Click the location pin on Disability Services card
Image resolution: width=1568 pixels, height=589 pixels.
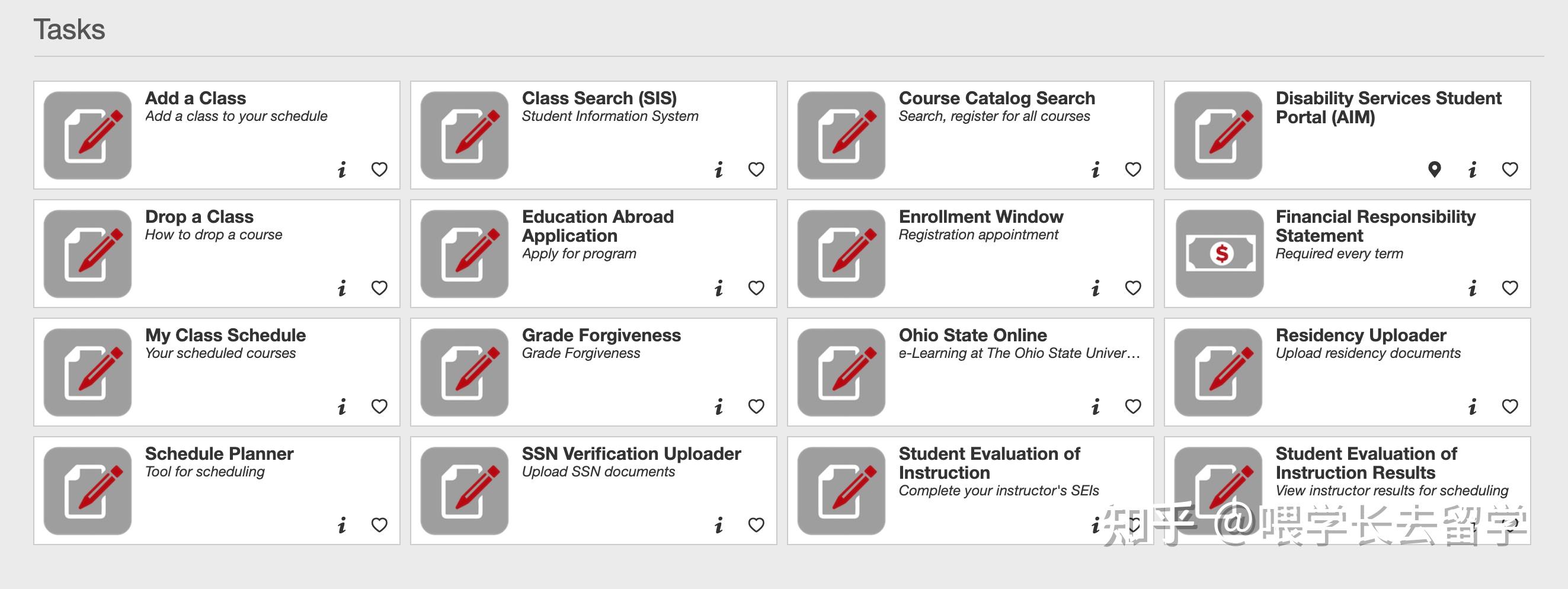(x=1435, y=169)
